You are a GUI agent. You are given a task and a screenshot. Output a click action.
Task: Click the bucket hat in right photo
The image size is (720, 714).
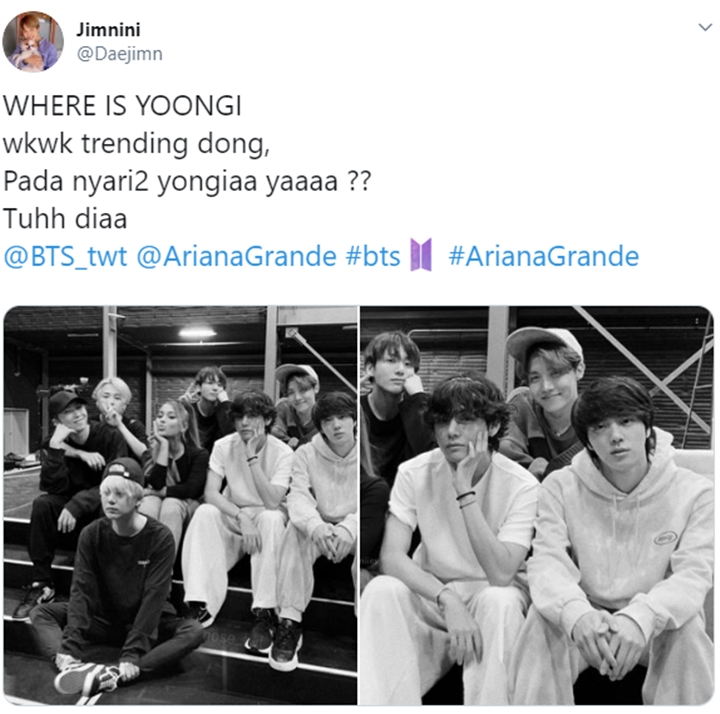click(543, 342)
